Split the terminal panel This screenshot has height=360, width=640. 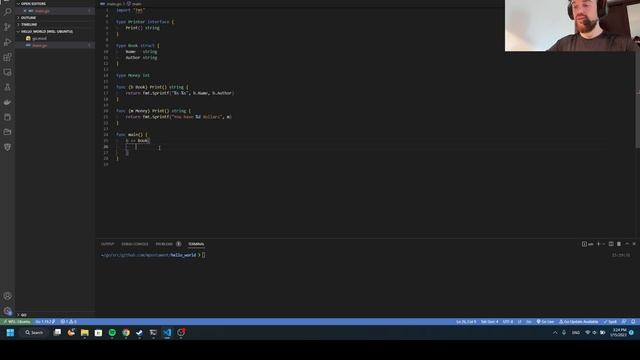tap(611, 244)
